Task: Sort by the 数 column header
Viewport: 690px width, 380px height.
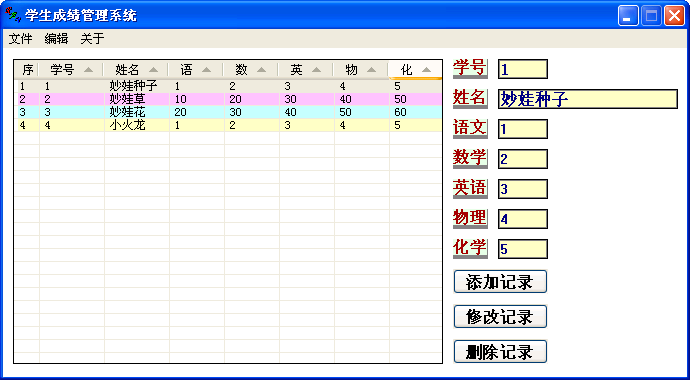Action: click(x=251, y=70)
